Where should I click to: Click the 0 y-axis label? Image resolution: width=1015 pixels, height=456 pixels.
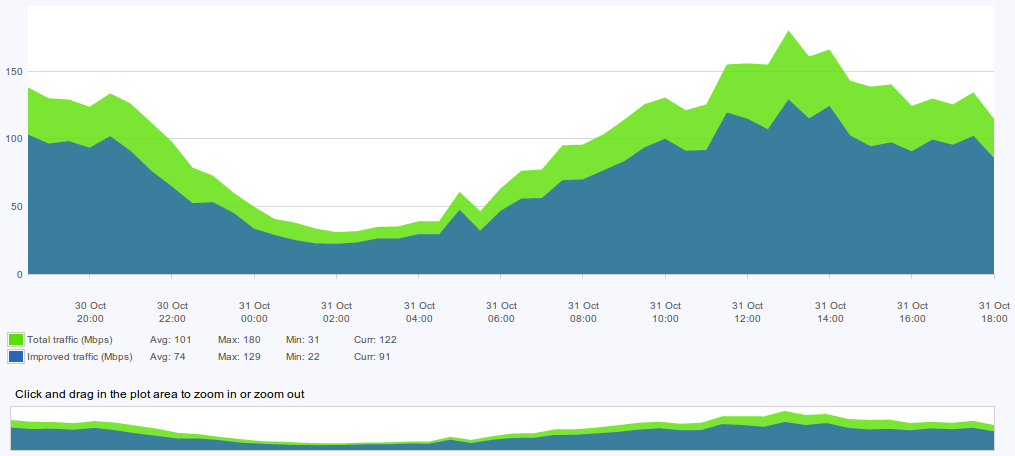click(20, 275)
